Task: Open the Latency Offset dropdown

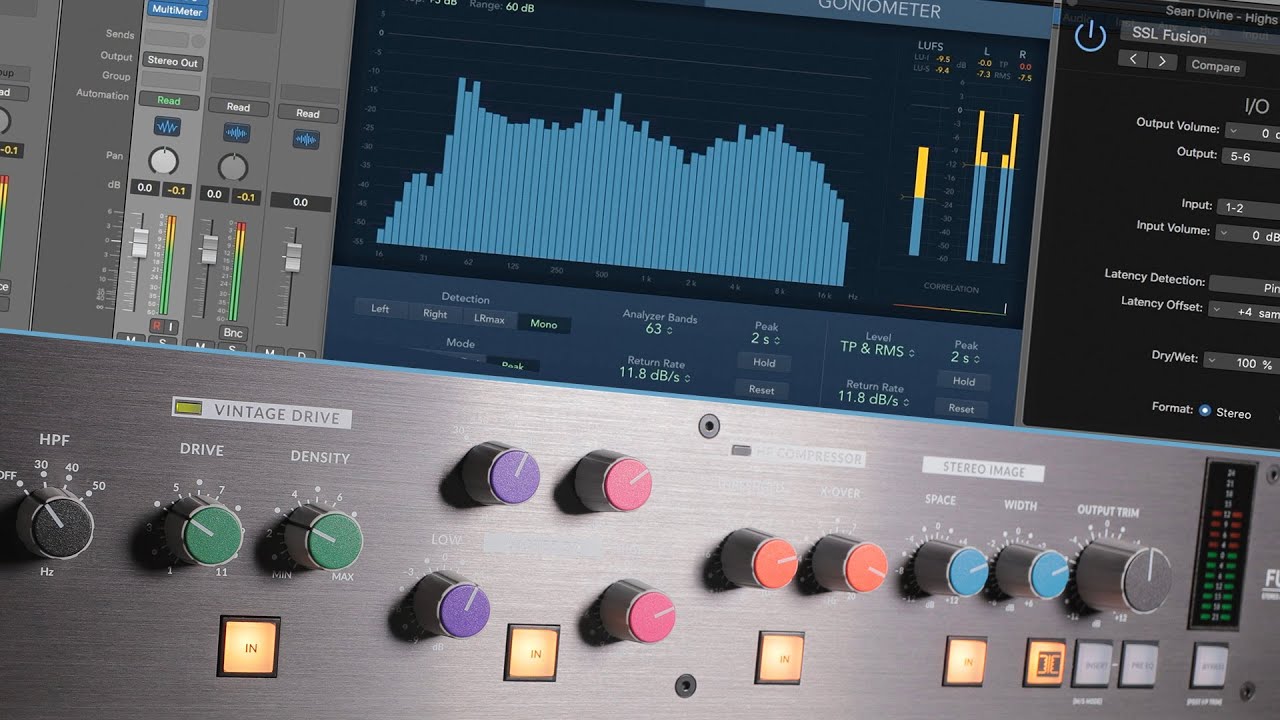Action: 1246,311
